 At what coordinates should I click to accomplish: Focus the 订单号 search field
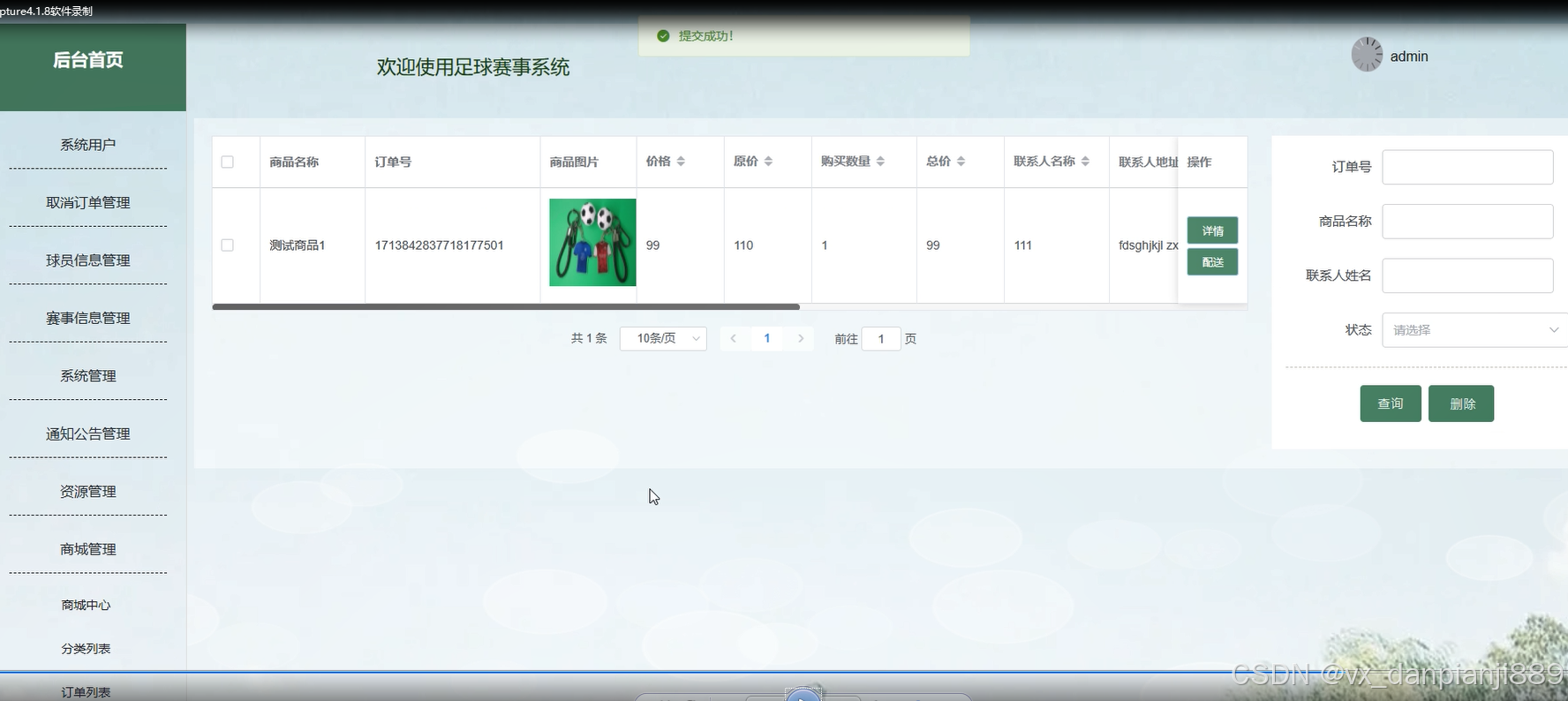pos(1467,167)
